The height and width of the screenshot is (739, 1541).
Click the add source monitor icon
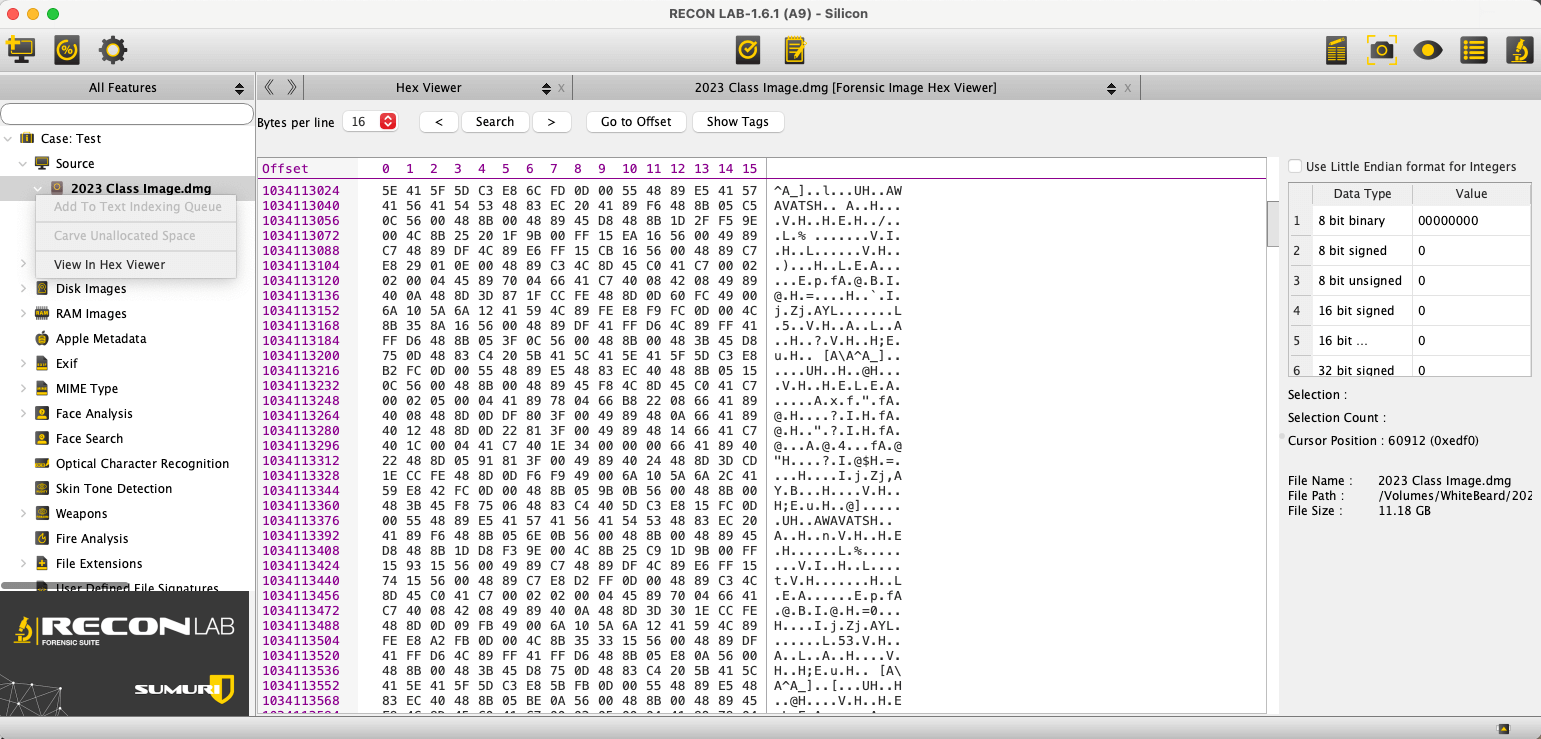[x=20, y=49]
